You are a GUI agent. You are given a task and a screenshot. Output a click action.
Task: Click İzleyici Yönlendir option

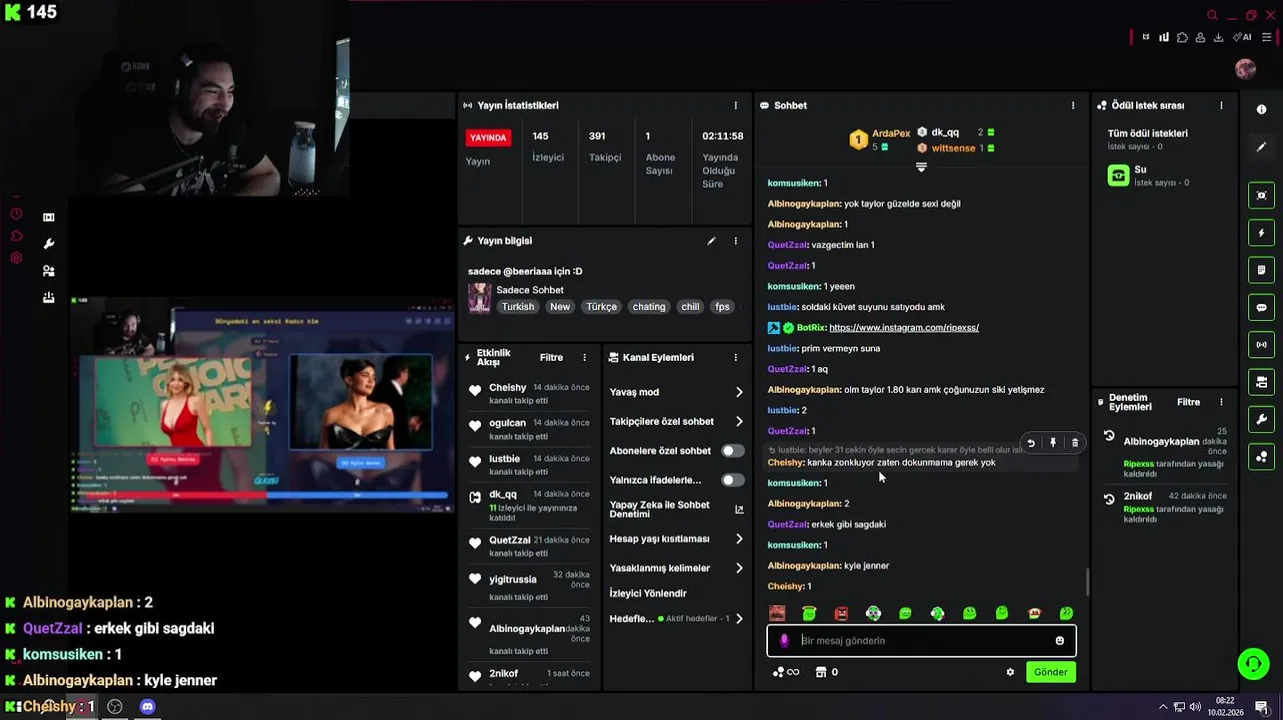(x=648, y=593)
